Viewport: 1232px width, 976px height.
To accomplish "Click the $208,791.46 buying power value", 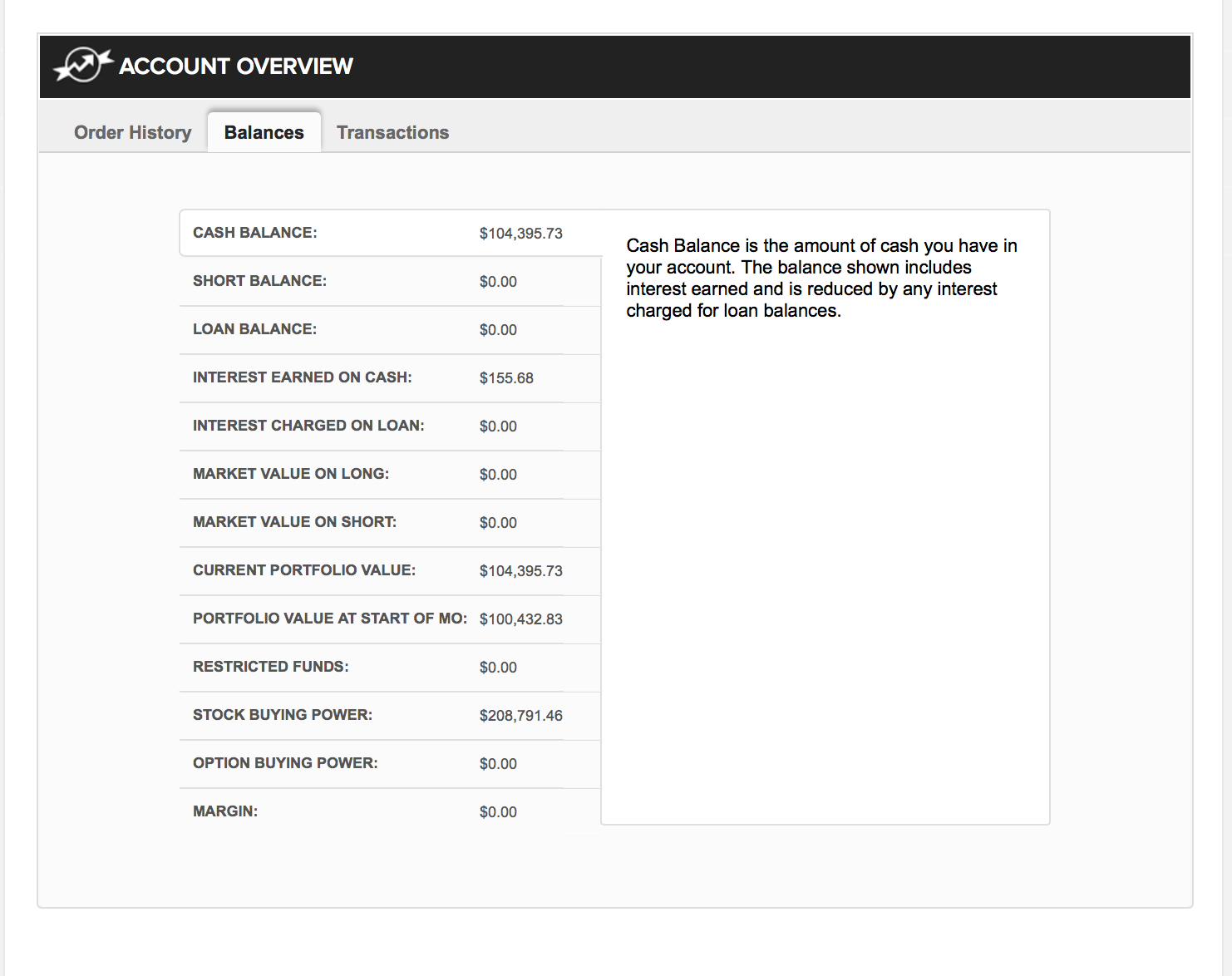I will 520,716.
